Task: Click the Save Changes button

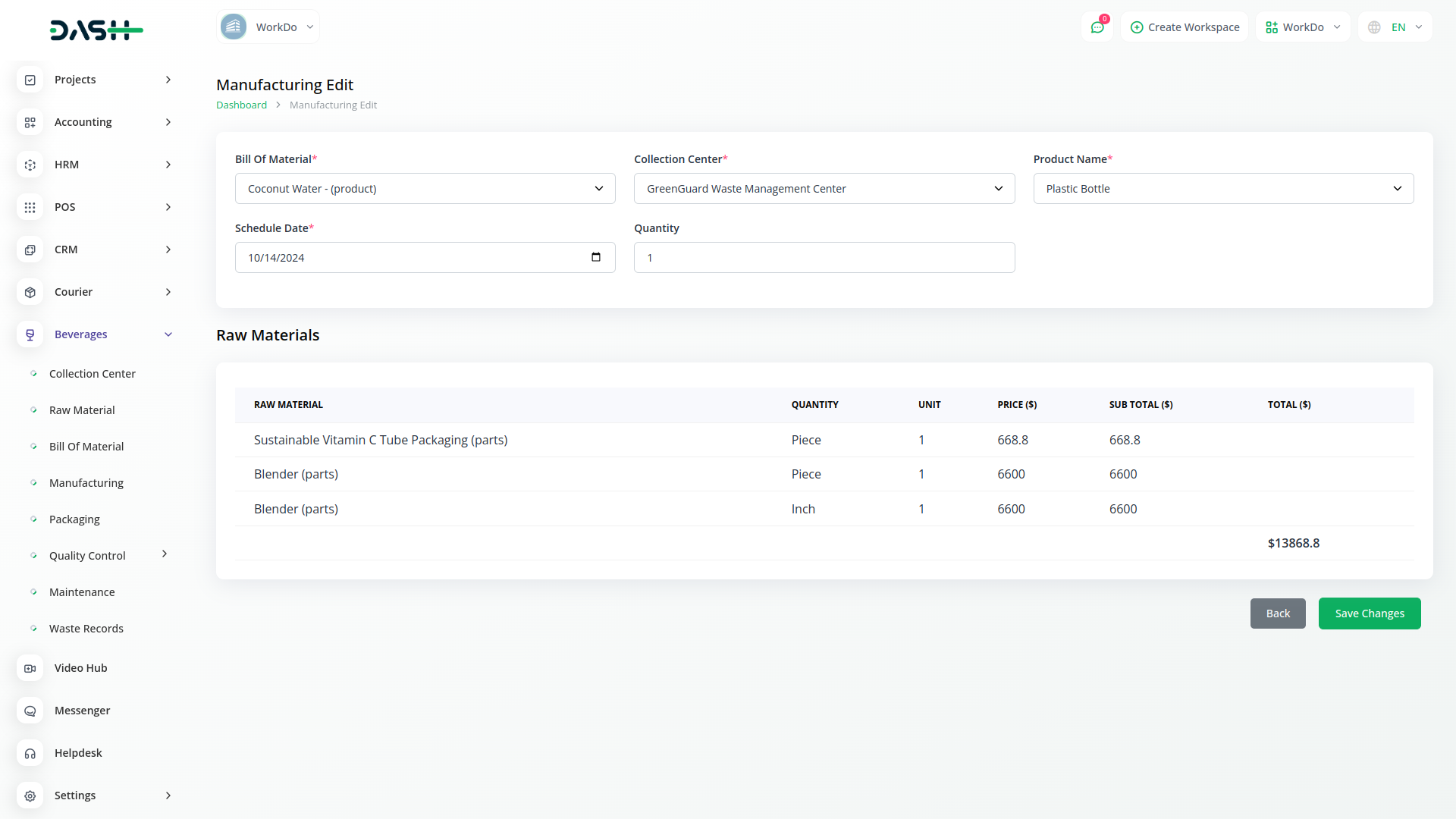Action: click(x=1369, y=613)
